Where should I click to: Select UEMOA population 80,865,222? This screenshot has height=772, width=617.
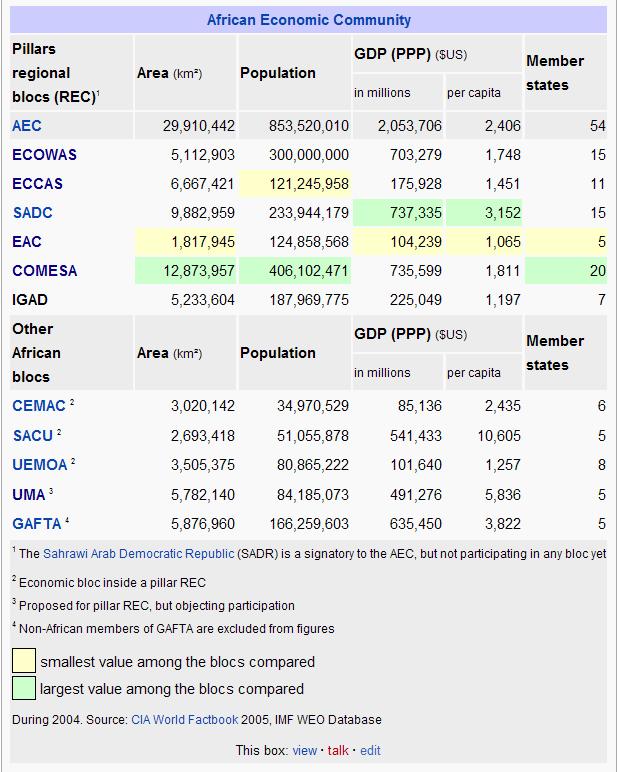pos(313,465)
